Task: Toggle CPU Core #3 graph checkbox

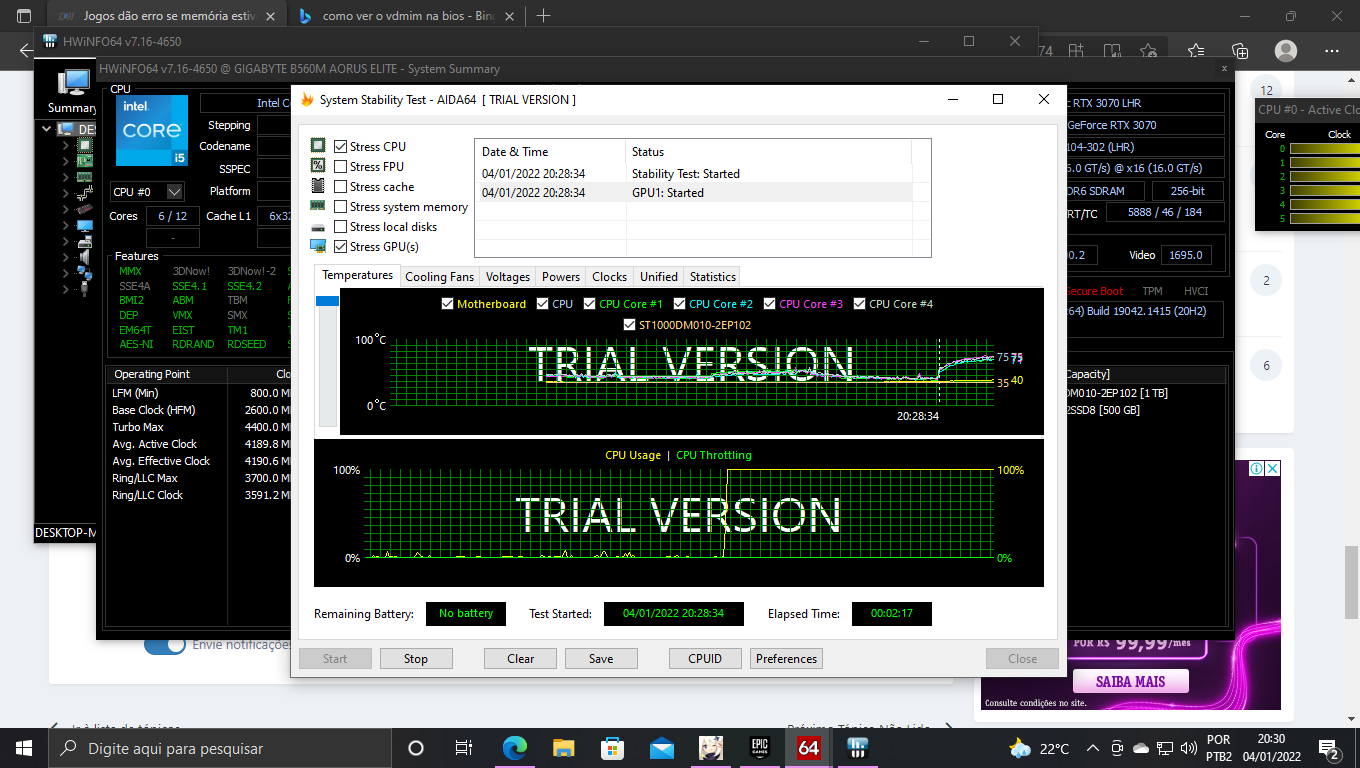Action: 770,304
